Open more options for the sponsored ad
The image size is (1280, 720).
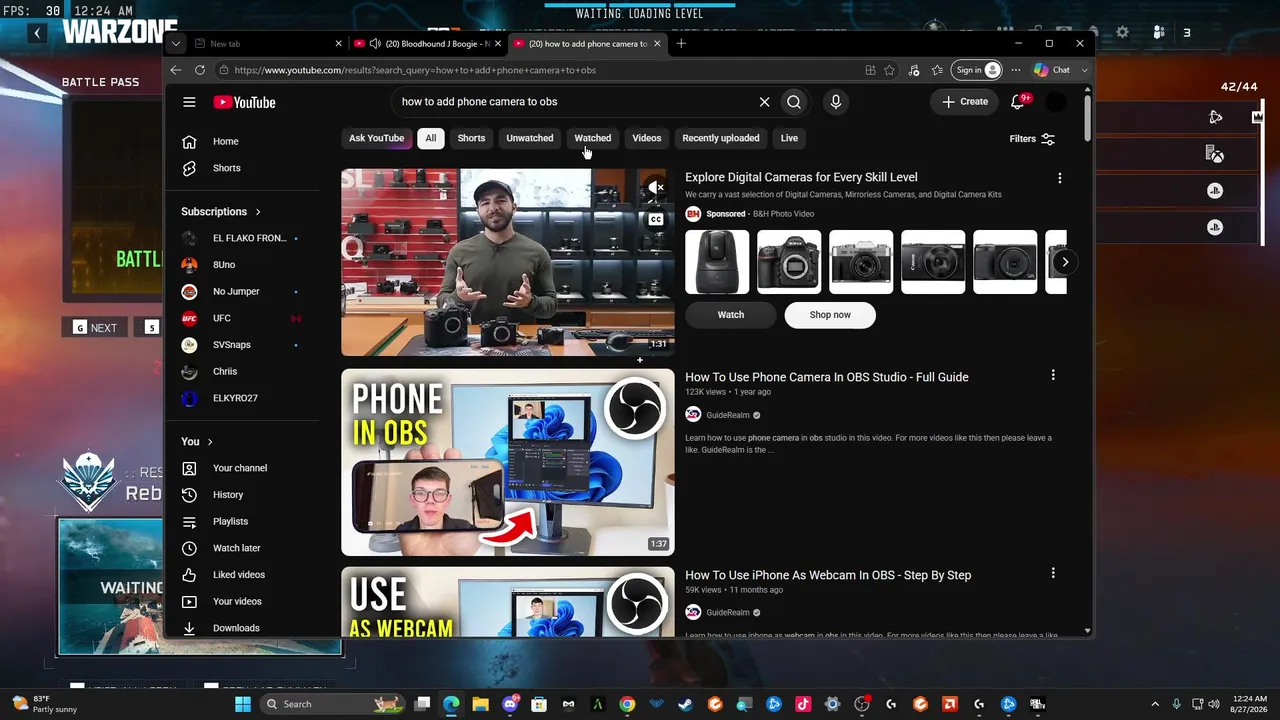[1060, 178]
